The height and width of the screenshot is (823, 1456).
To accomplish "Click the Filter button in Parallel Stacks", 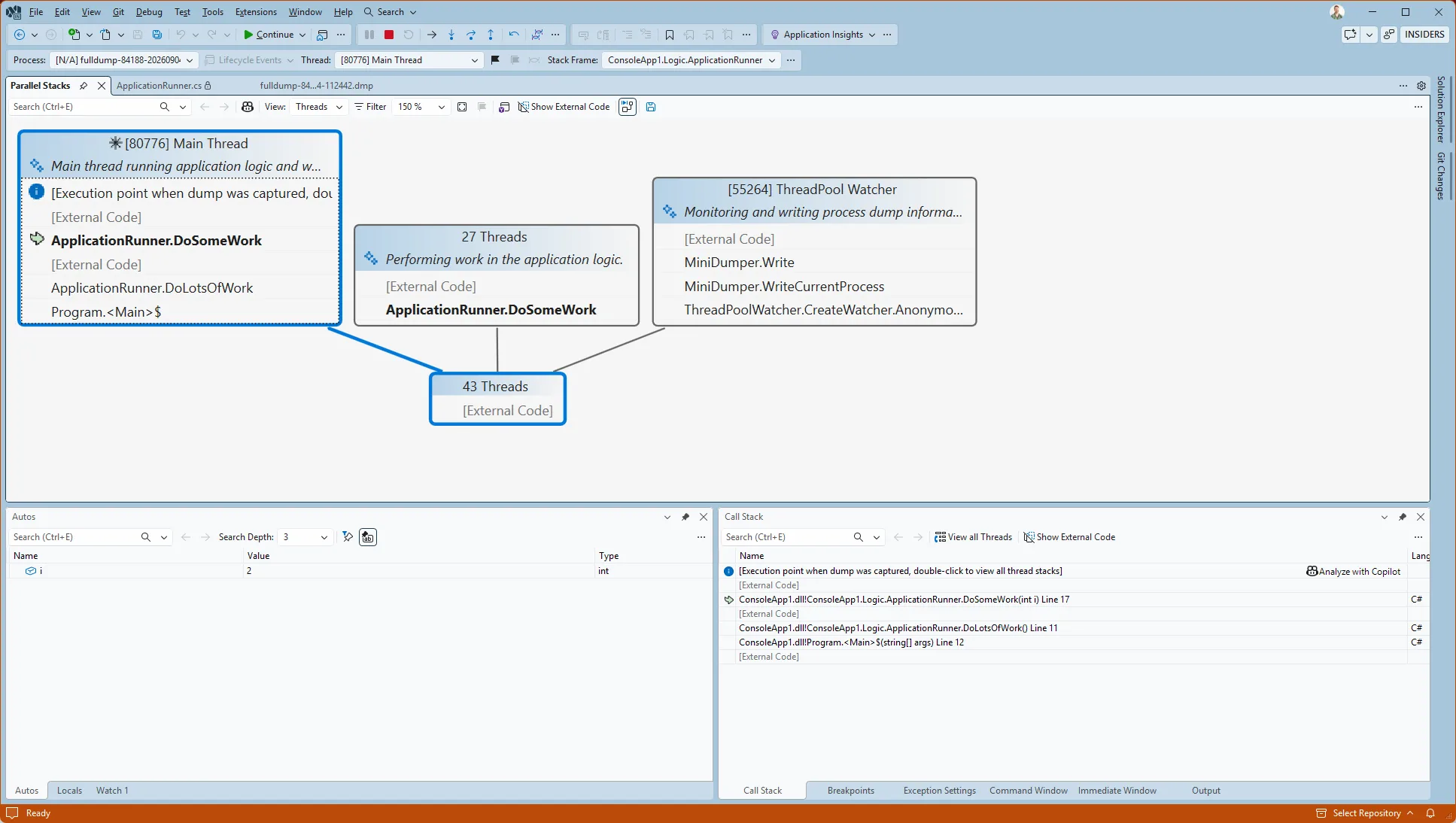I will click(x=370, y=107).
